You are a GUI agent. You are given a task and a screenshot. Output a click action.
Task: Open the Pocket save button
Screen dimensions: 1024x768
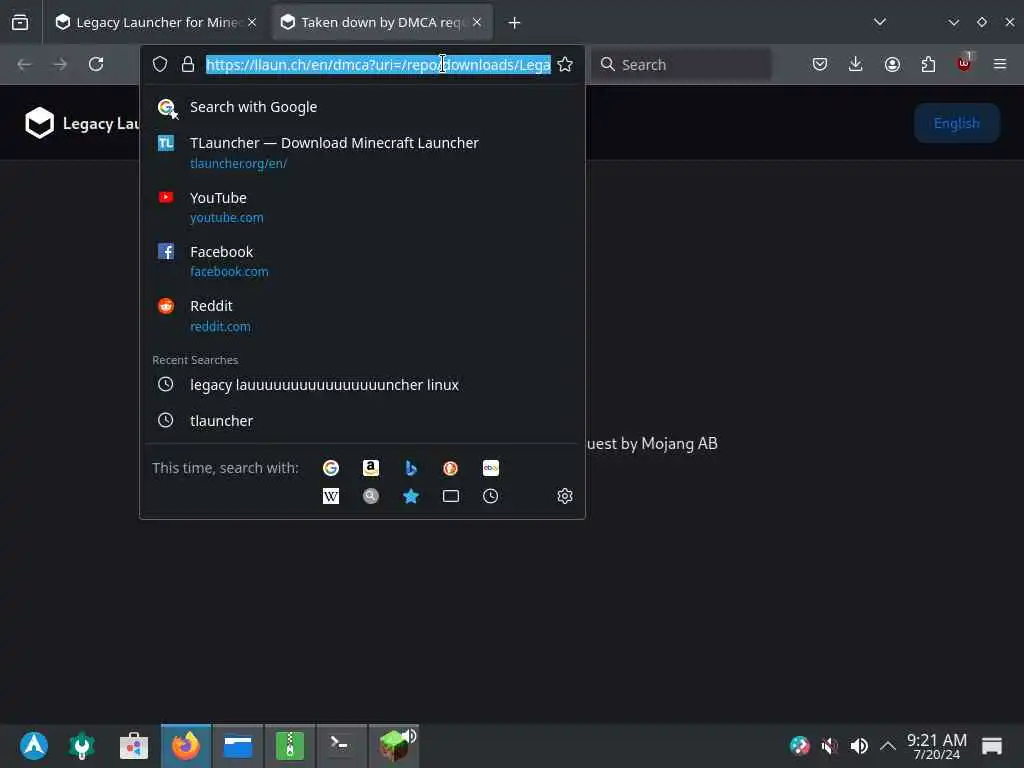pos(820,64)
